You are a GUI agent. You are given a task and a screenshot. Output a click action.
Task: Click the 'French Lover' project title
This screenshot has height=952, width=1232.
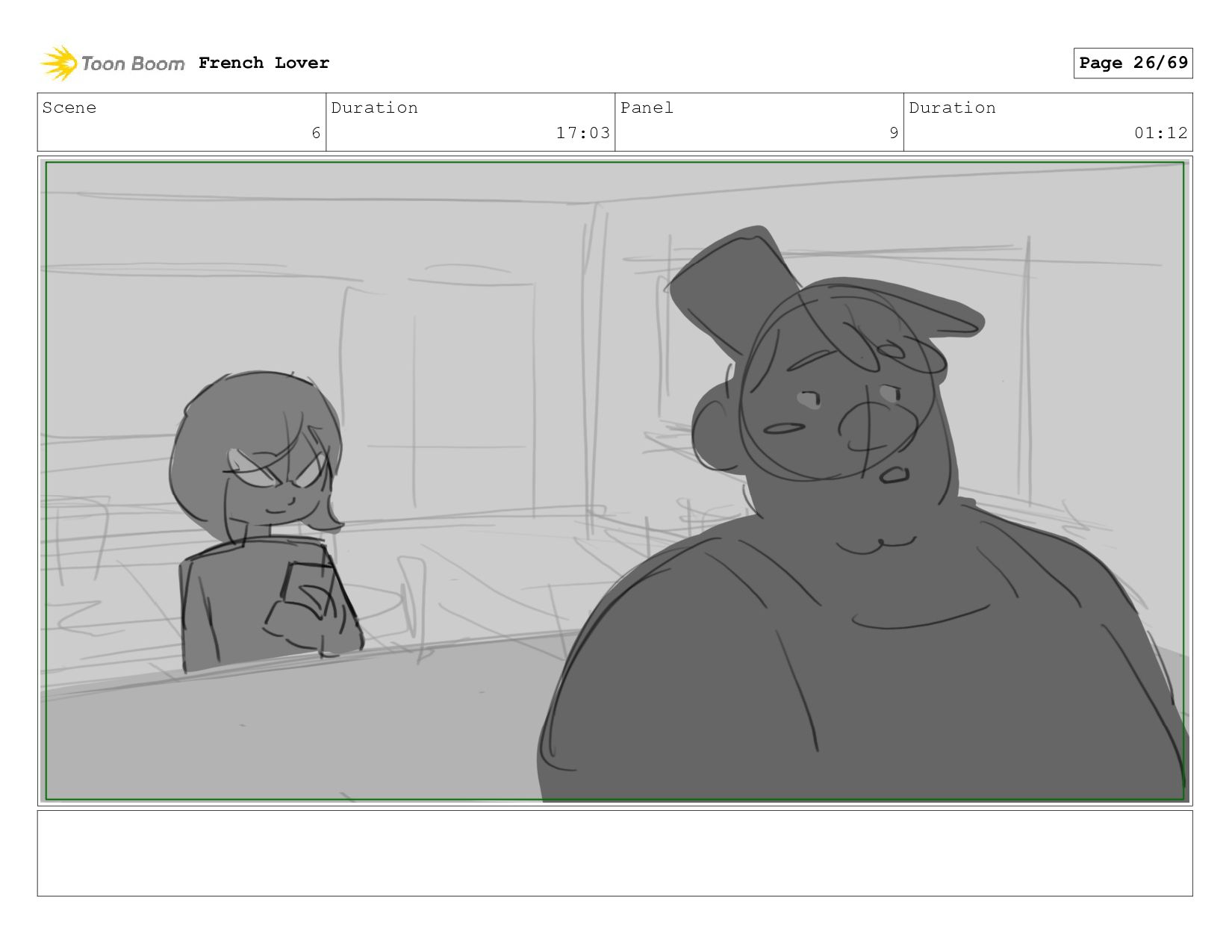click(264, 63)
